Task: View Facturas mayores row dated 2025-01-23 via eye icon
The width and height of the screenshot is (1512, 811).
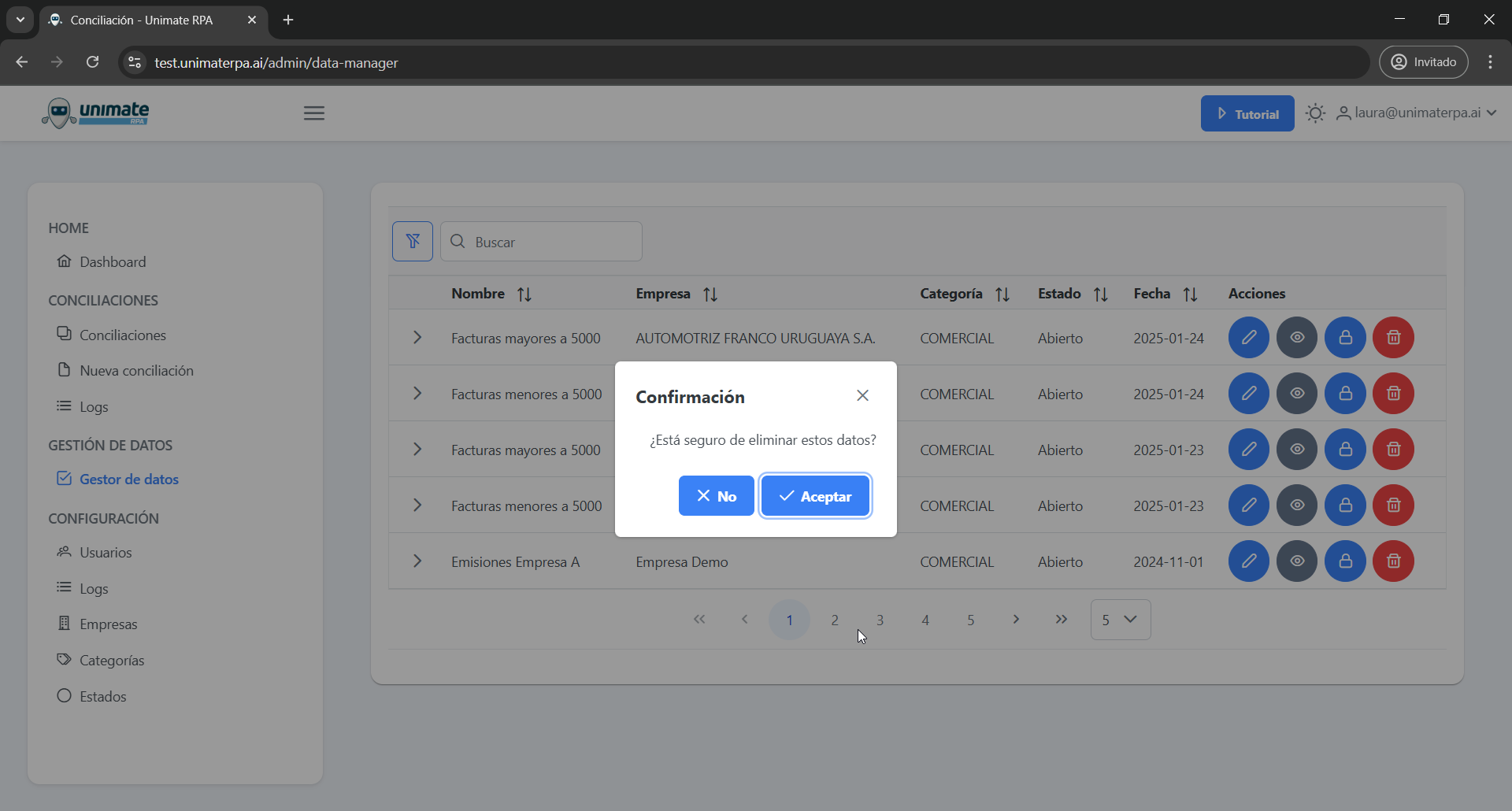Action: coord(1297,450)
